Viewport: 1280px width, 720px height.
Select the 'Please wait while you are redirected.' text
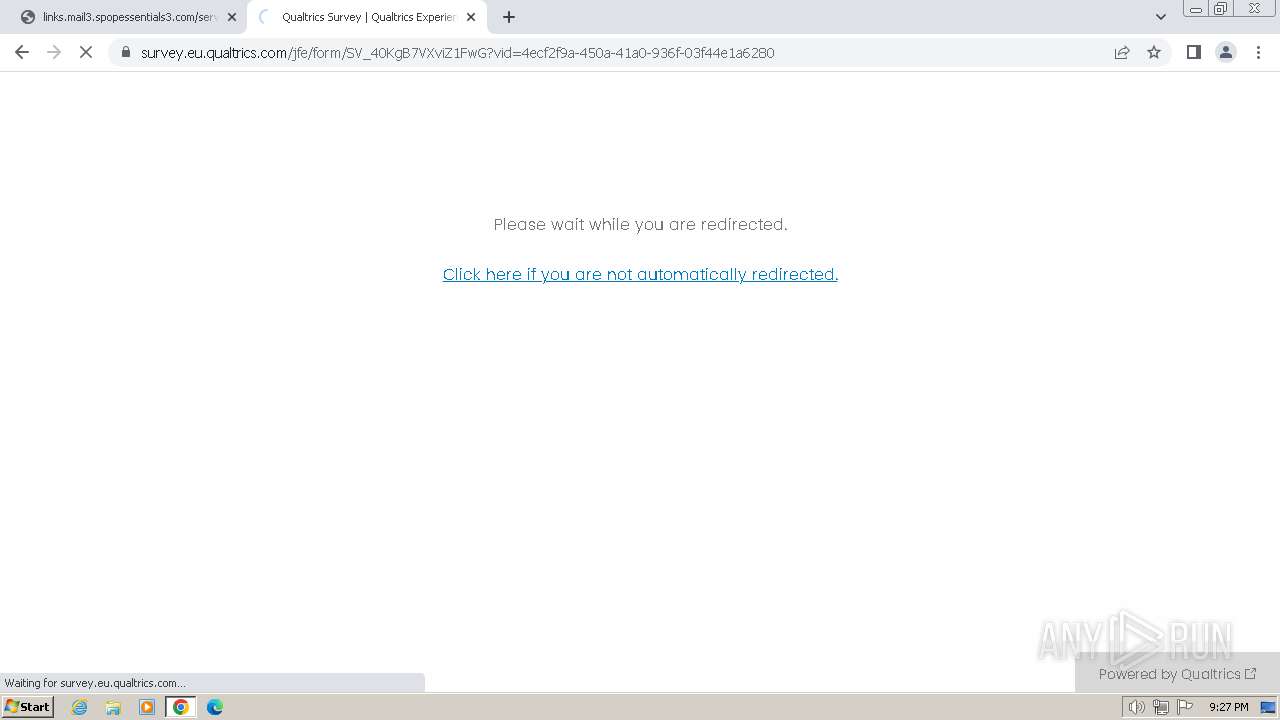click(x=640, y=224)
